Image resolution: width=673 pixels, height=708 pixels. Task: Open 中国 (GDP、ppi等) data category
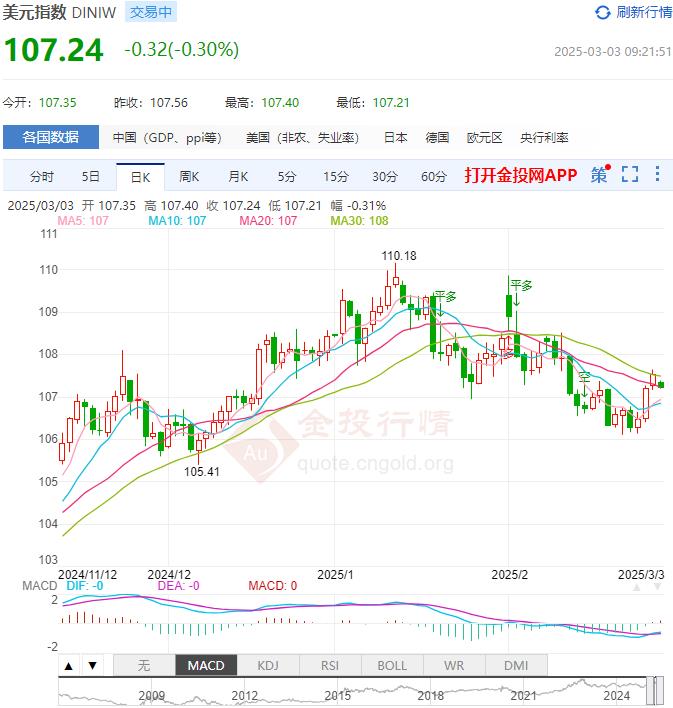click(167, 137)
